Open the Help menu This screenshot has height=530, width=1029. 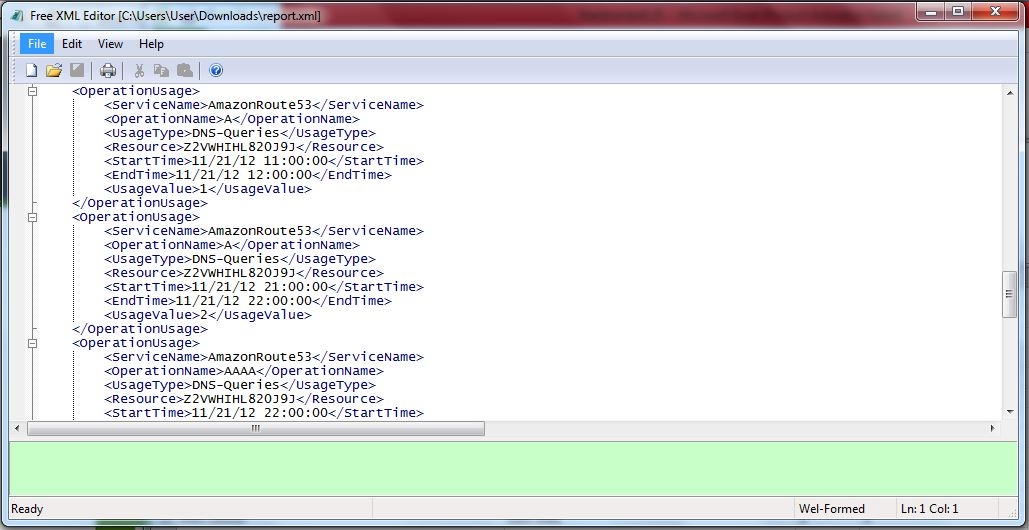pyautogui.click(x=151, y=44)
